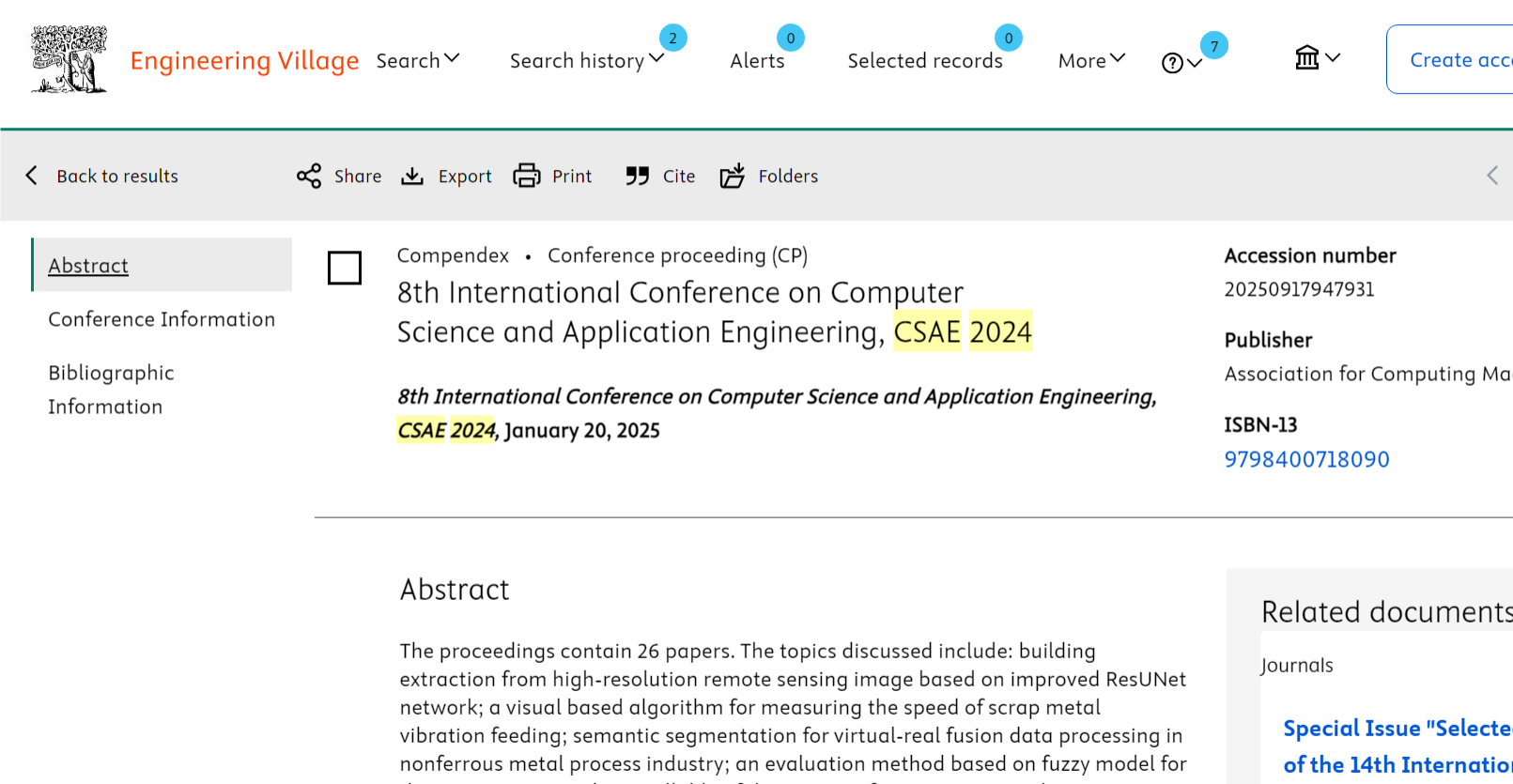
Task: Click the Folders icon
Action: click(x=733, y=176)
